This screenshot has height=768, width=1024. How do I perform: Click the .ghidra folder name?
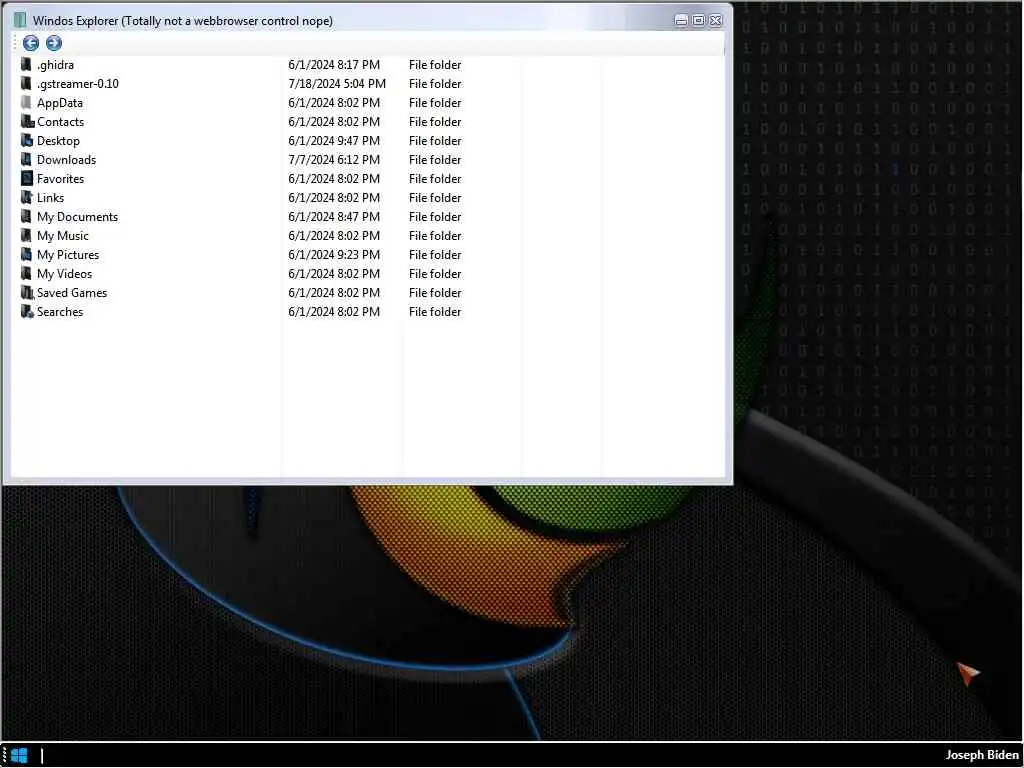[x=56, y=65]
